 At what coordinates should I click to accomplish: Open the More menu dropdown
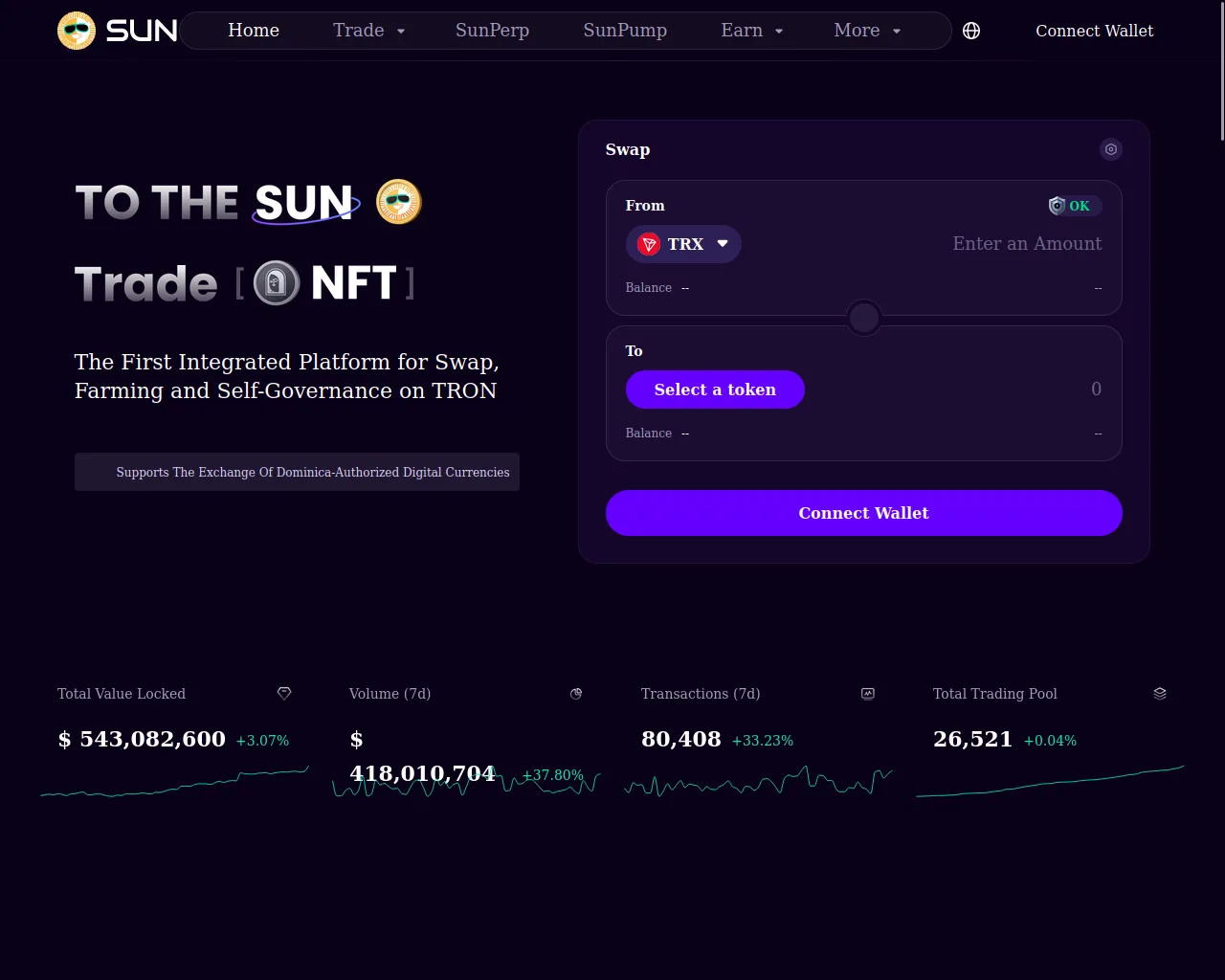coord(867,31)
